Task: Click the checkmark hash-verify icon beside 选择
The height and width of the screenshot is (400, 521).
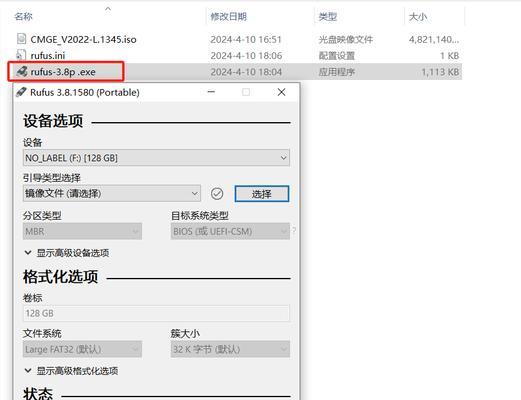Action: [x=217, y=193]
